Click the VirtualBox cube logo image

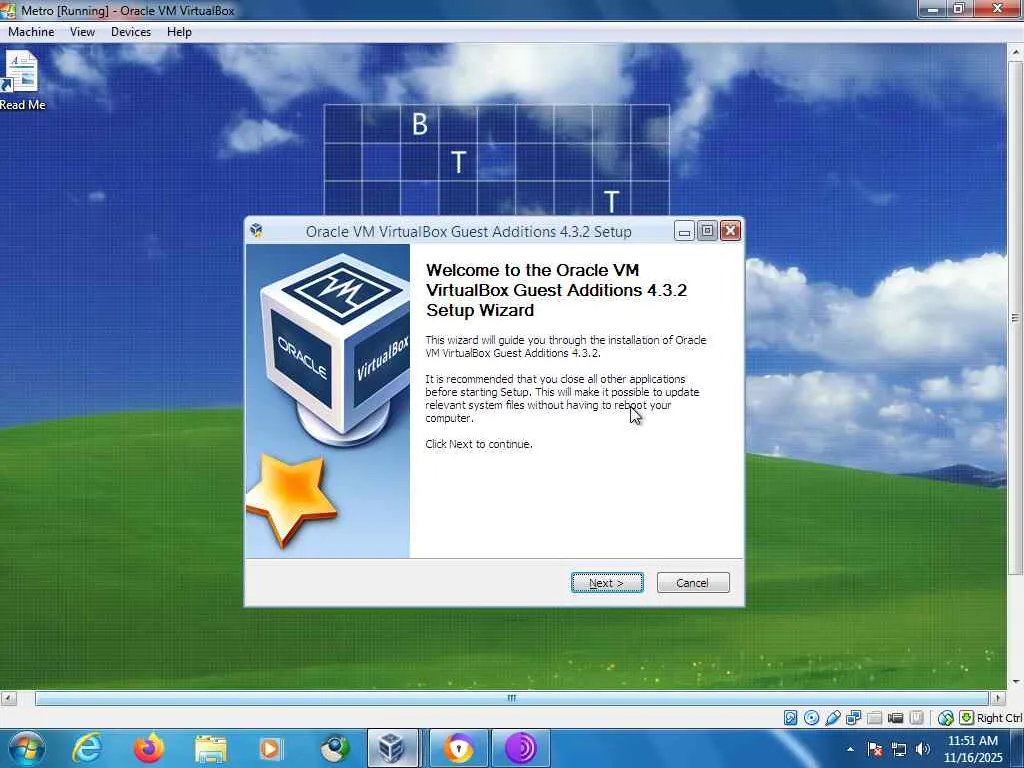pos(334,351)
